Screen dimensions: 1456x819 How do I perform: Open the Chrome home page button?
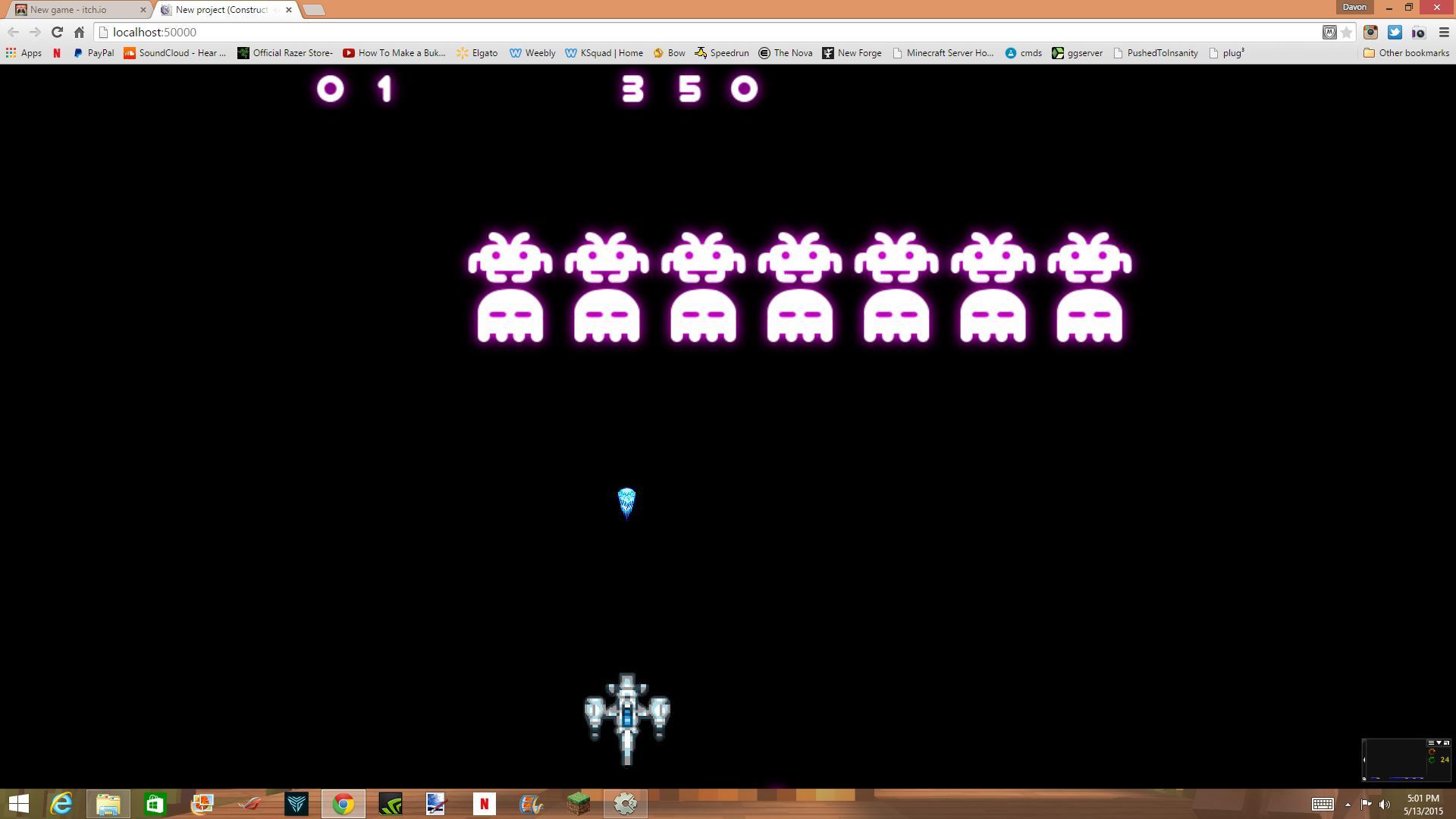(79, 32)
